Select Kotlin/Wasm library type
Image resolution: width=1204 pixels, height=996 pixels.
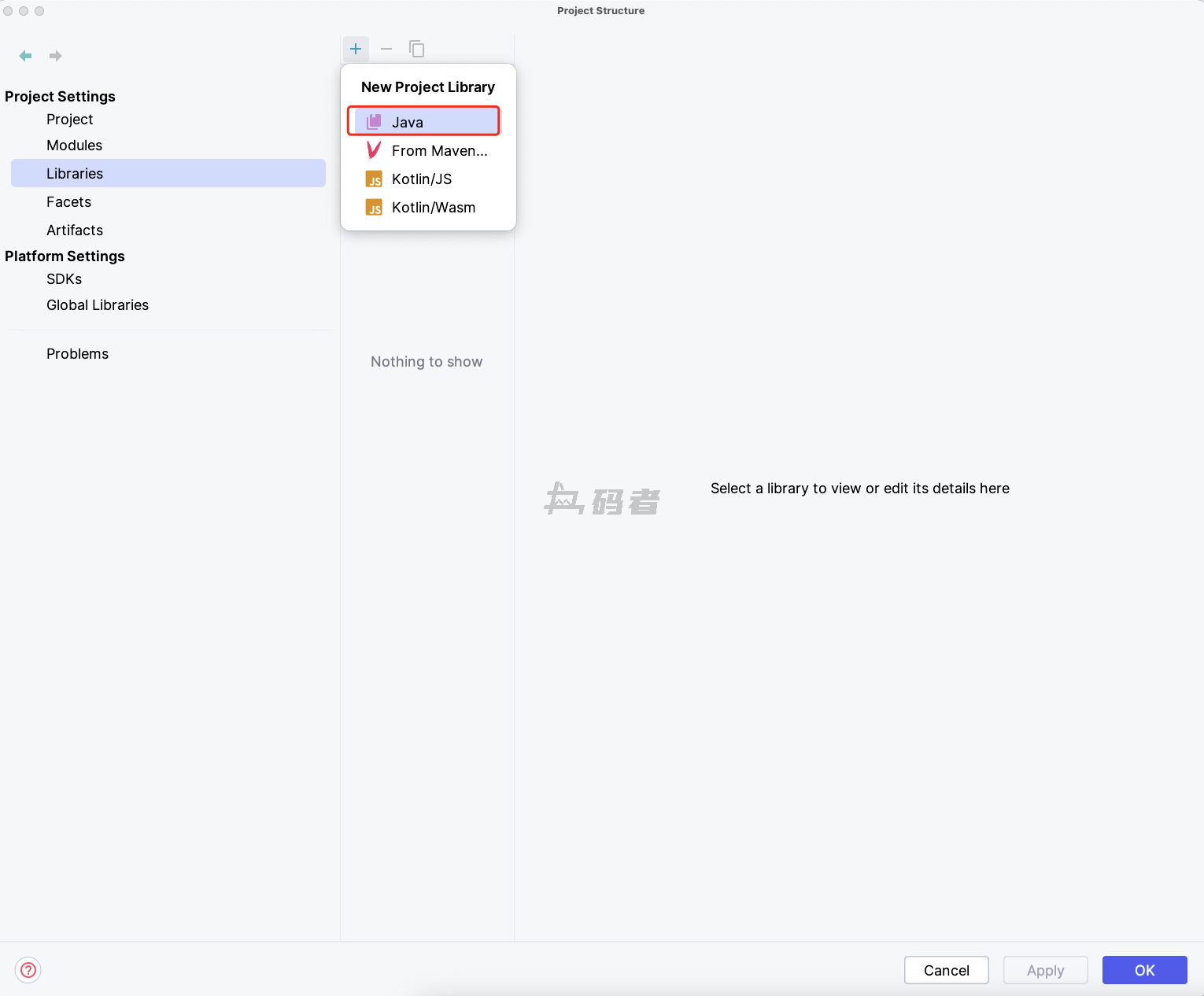point(433,207)
